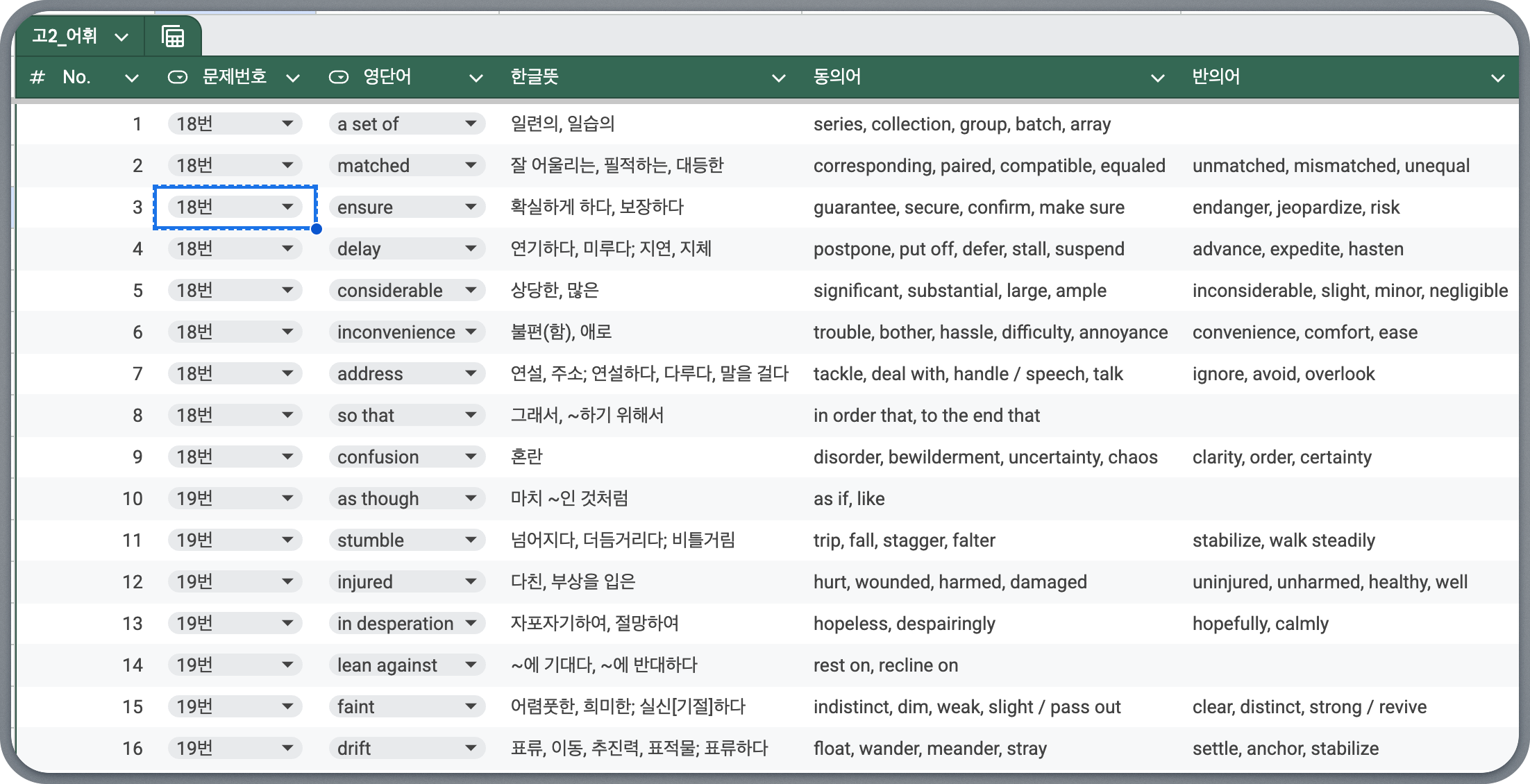Expand the No. column header menu
The width and height of the screenshot is (1530, 784).
pos(131,78)
